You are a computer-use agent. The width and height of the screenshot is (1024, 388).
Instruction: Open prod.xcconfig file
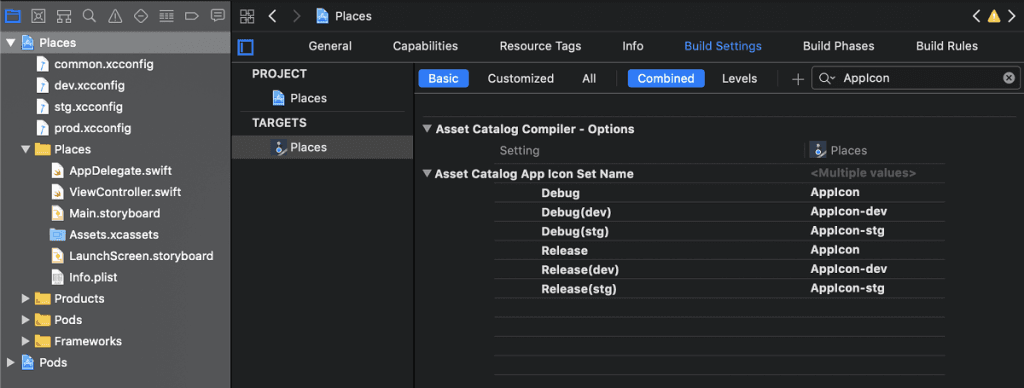(x=93, y=128)
